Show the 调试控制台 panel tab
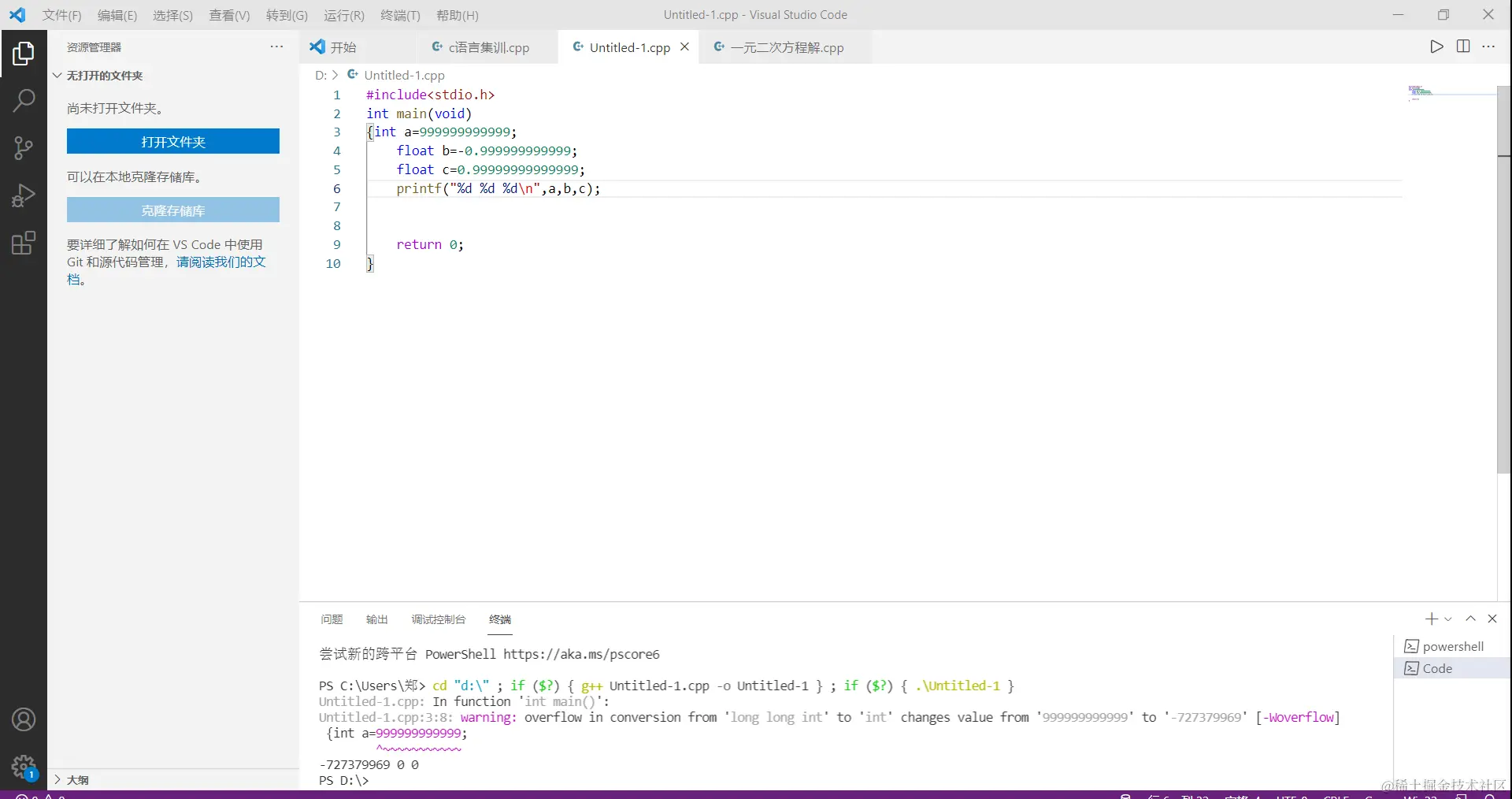Screen dimensions: 1512x799 [439, 619]
